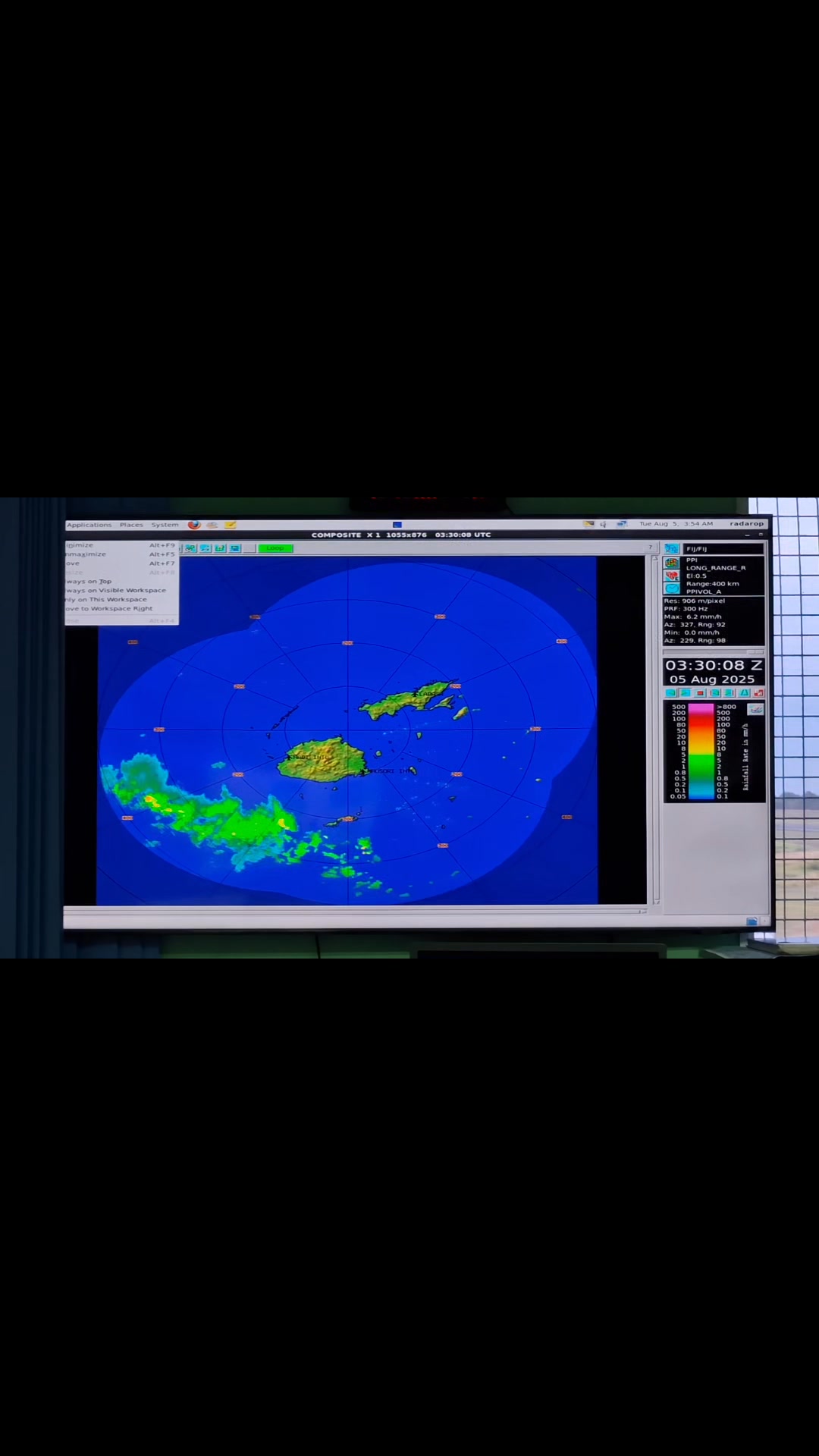Image resolution: width=819 pixels, height=1456 pixels.
Task: Click the blue folder icon in bottom panel
Action: click(x=752, y=921)
